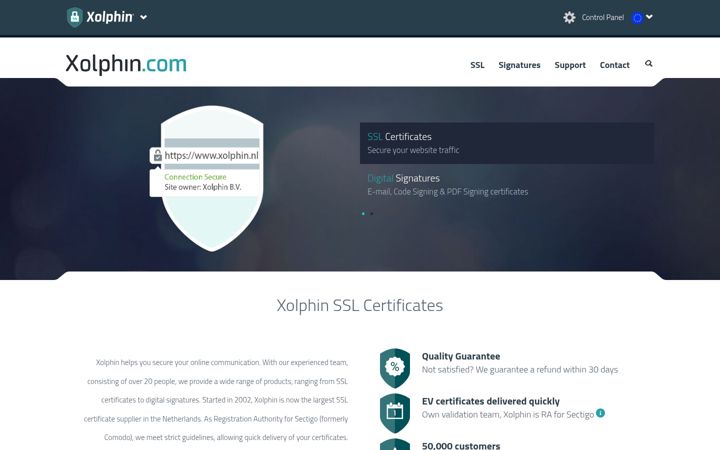Click the EV certificates calendar shield icon

click(x=395, y=412)
